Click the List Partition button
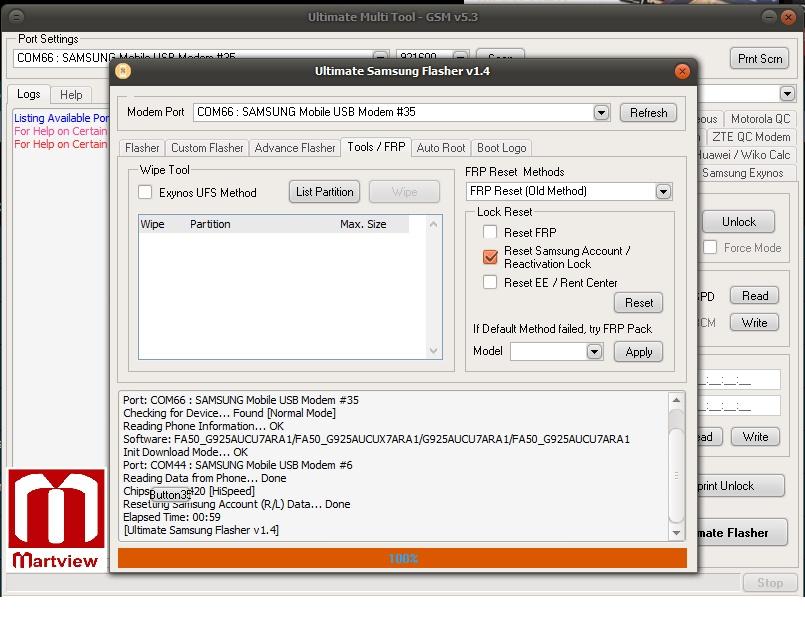Viewport: 805px width, 618px height. (324, 192)
